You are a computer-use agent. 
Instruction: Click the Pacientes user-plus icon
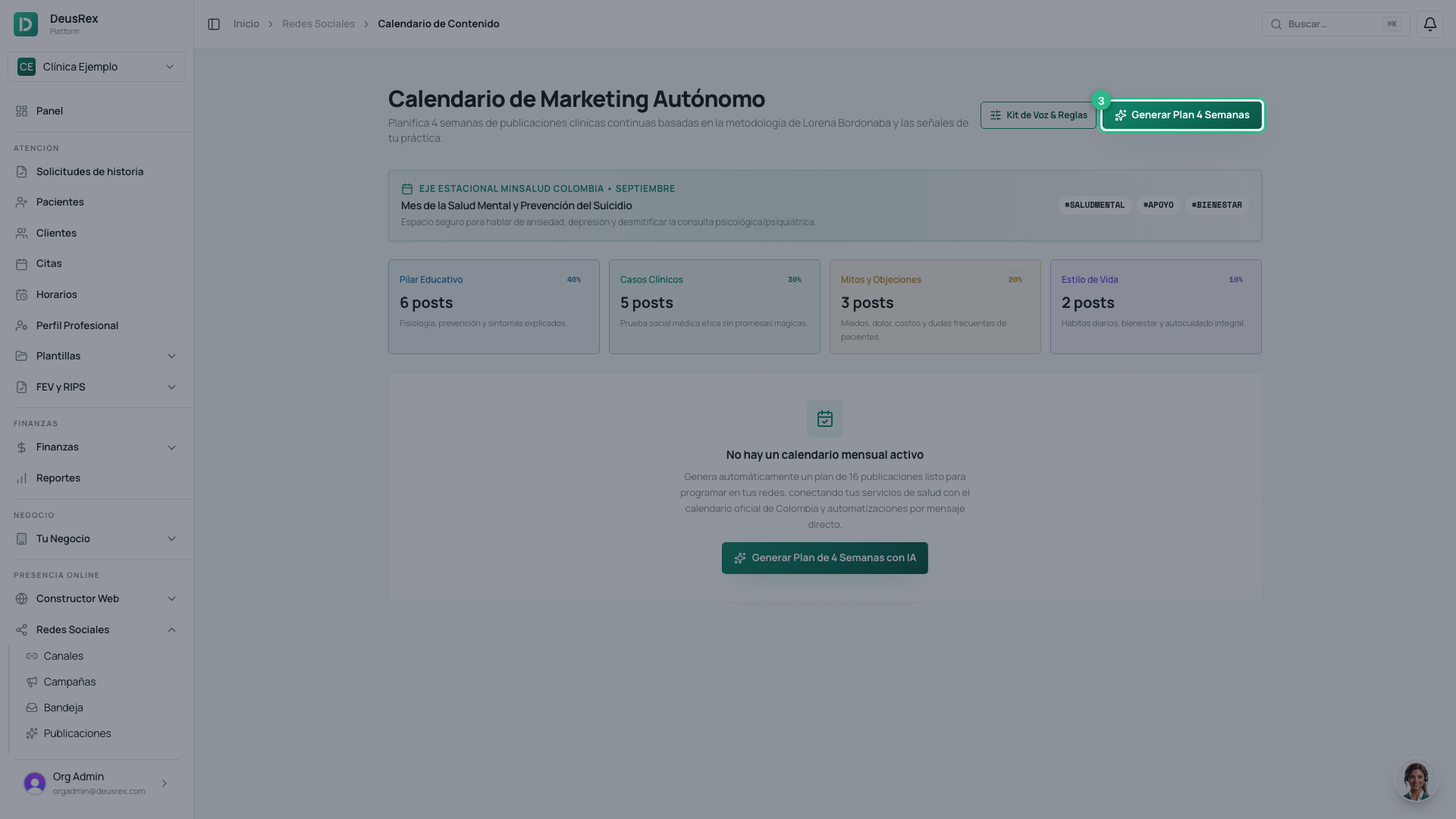point(21,202)
